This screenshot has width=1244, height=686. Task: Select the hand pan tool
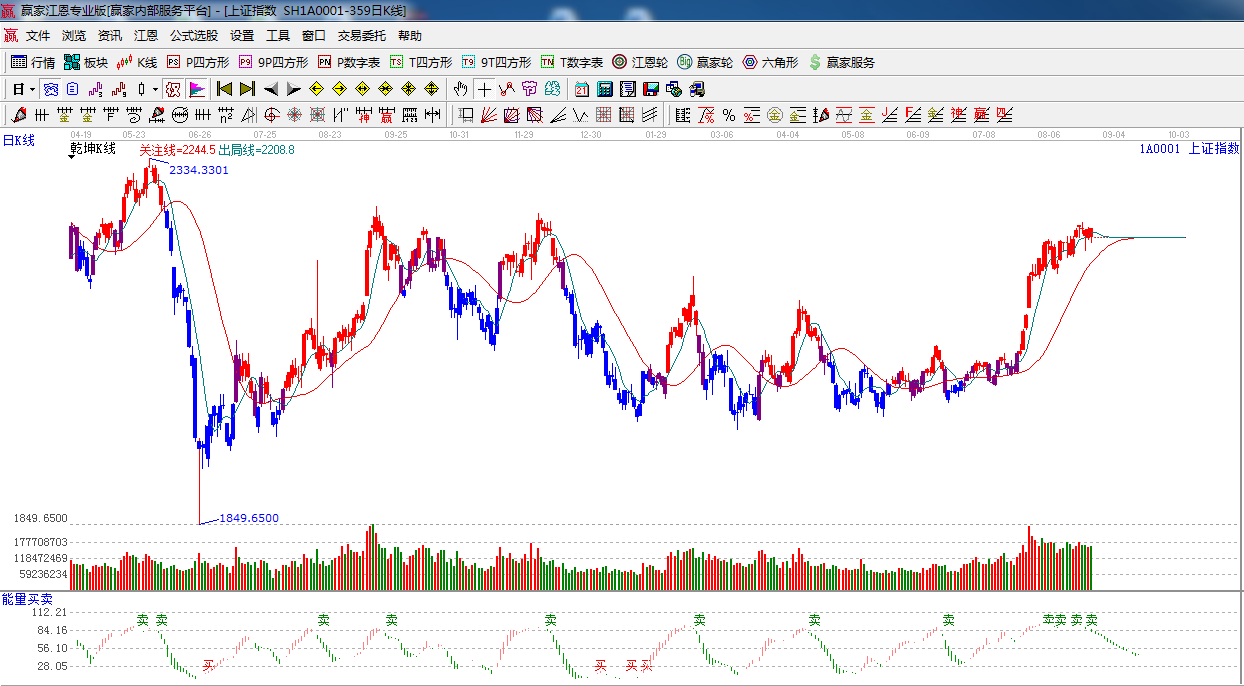[460, 89]
